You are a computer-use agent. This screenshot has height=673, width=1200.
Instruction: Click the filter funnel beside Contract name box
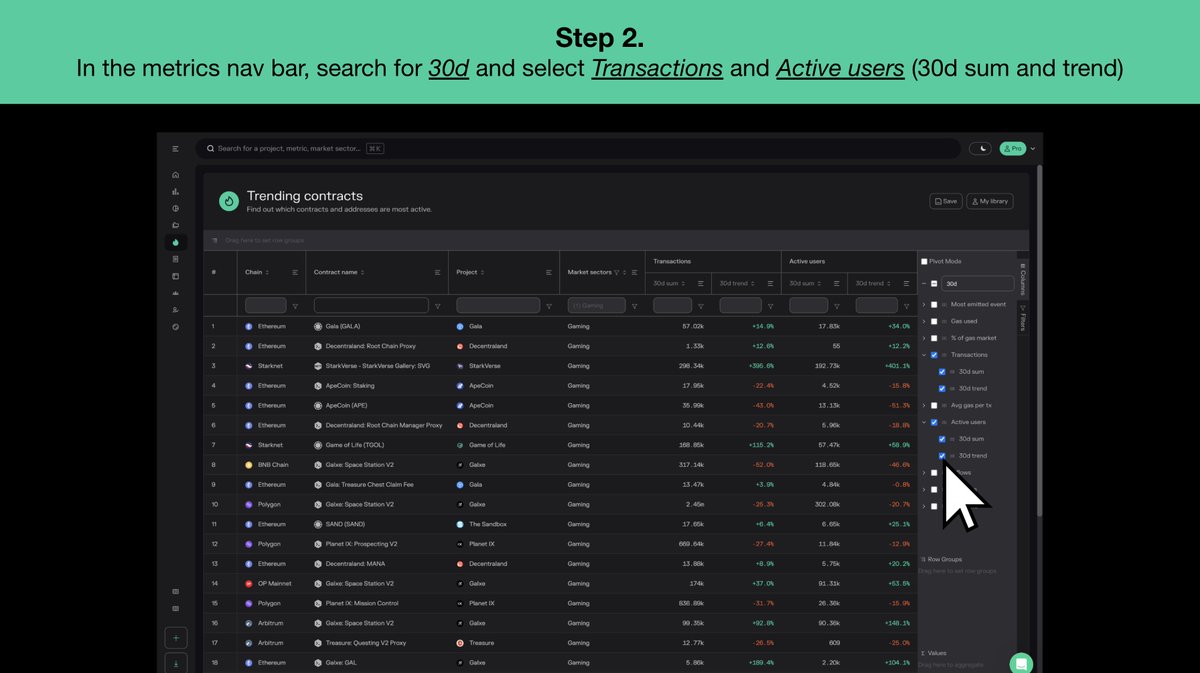click(x=438, y=306)
